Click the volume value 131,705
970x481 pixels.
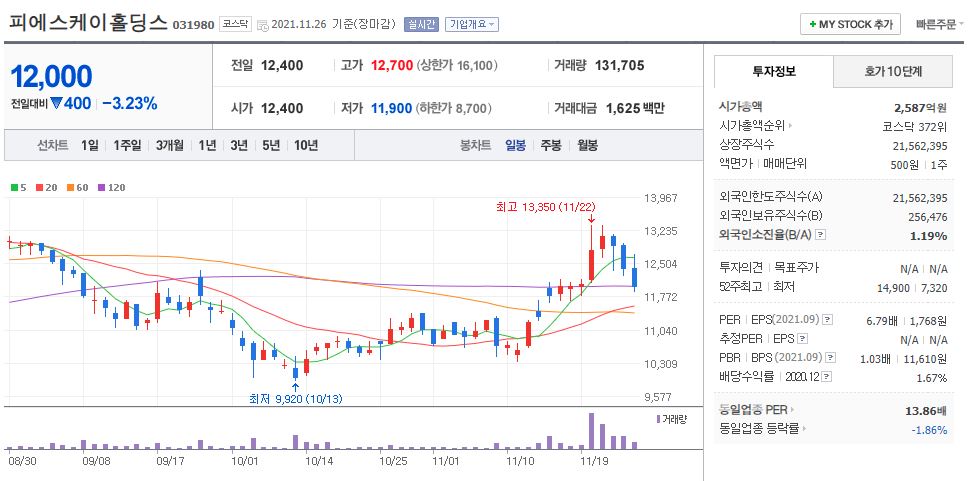(x=619, y=65)
